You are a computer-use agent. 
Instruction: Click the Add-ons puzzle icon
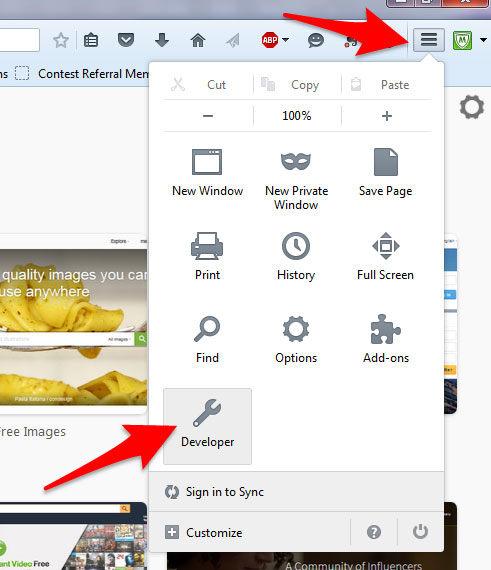[x=386, y=330]
